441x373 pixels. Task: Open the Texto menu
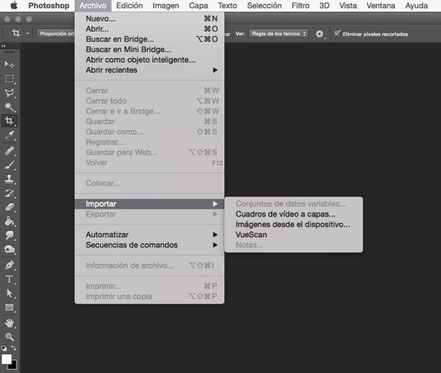[x=227, y=6]
